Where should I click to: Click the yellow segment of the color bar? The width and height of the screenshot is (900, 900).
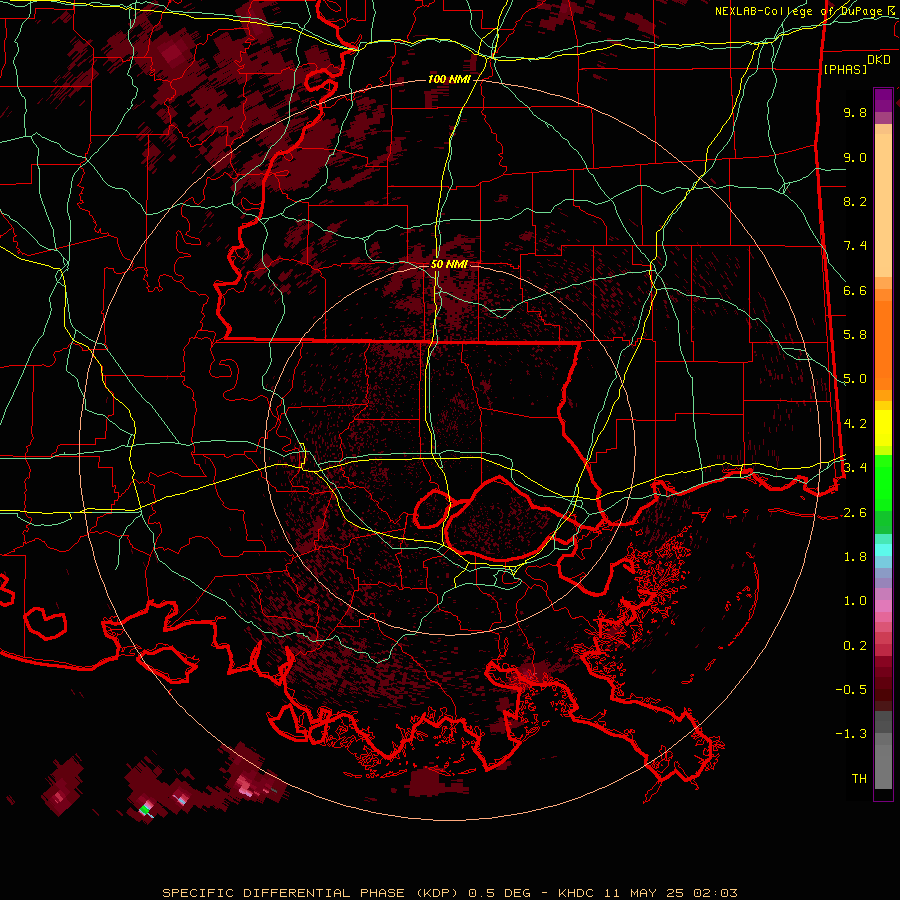coord(883,428)
